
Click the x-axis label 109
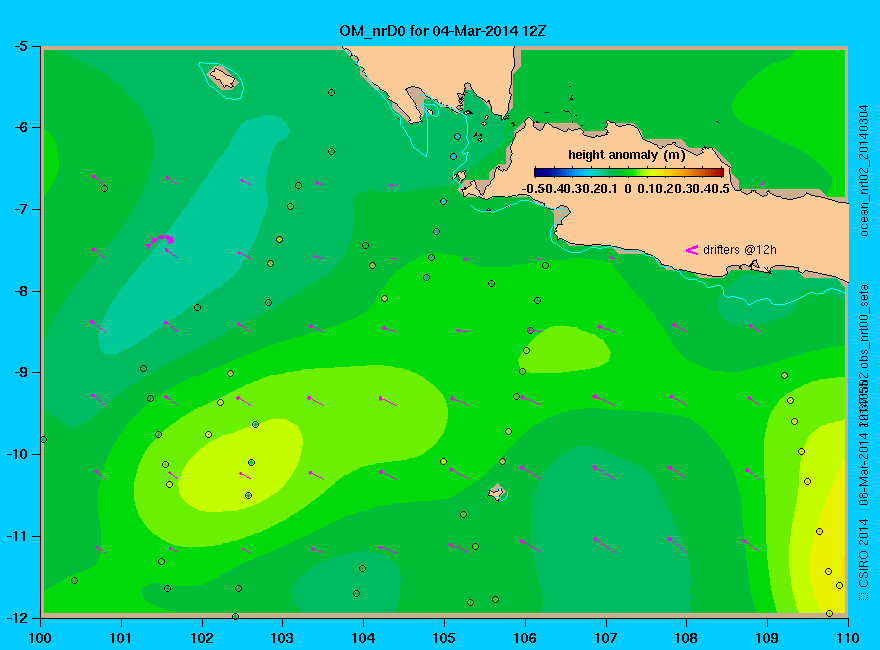click(x=767, y=638)
